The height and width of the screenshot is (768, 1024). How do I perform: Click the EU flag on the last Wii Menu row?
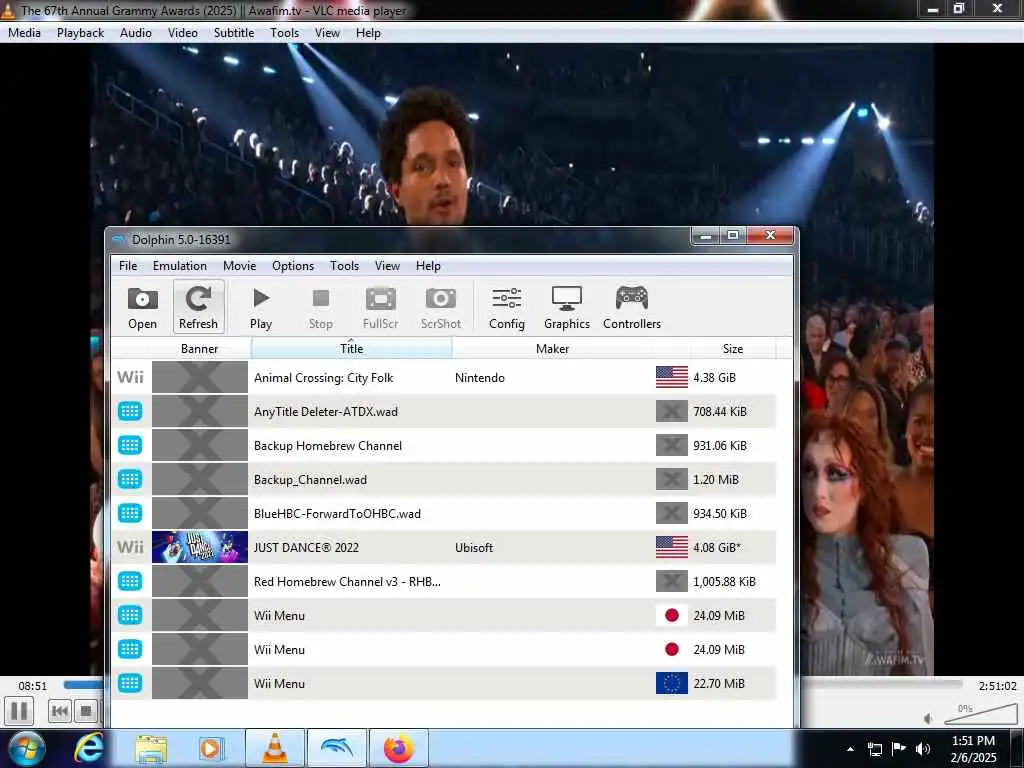pyautogui.click(x=671, y=683)
